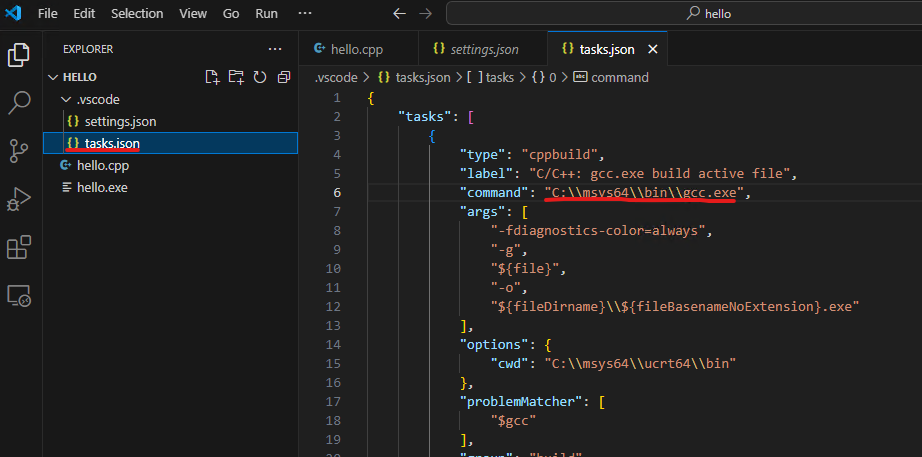Close the tasks.json tab
This screenshot has width=922, height=457.
(x=653, y=48)
